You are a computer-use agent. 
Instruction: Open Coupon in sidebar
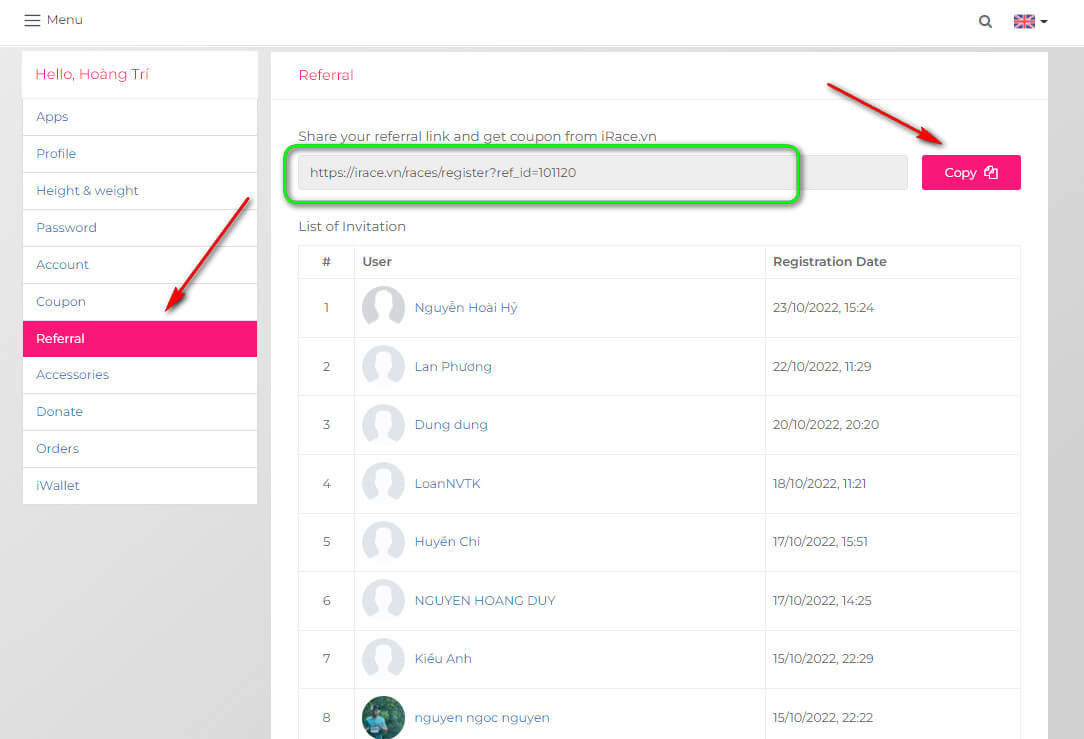(140, 301)
